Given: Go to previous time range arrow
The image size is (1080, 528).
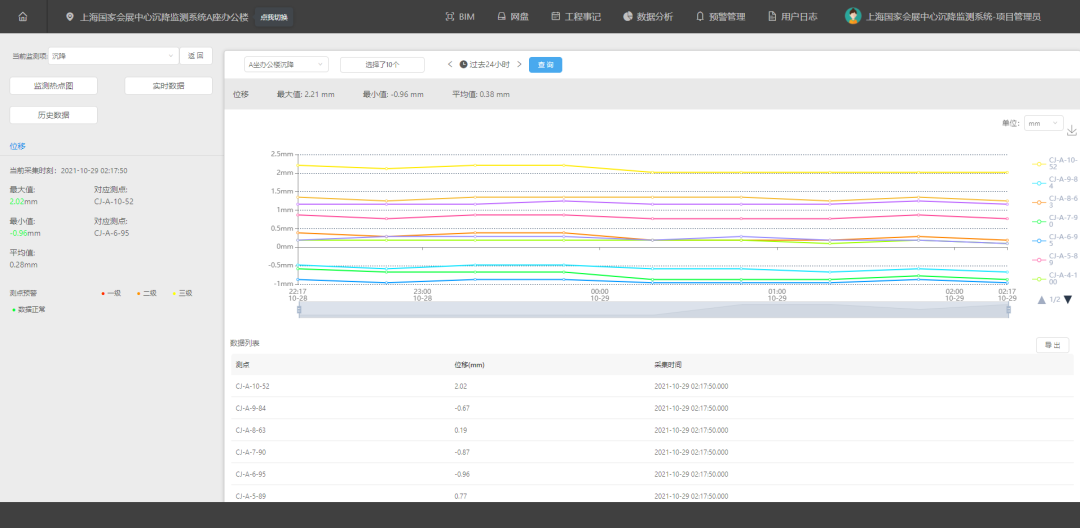Looking at the screenshot, I should tap(450, 64).
